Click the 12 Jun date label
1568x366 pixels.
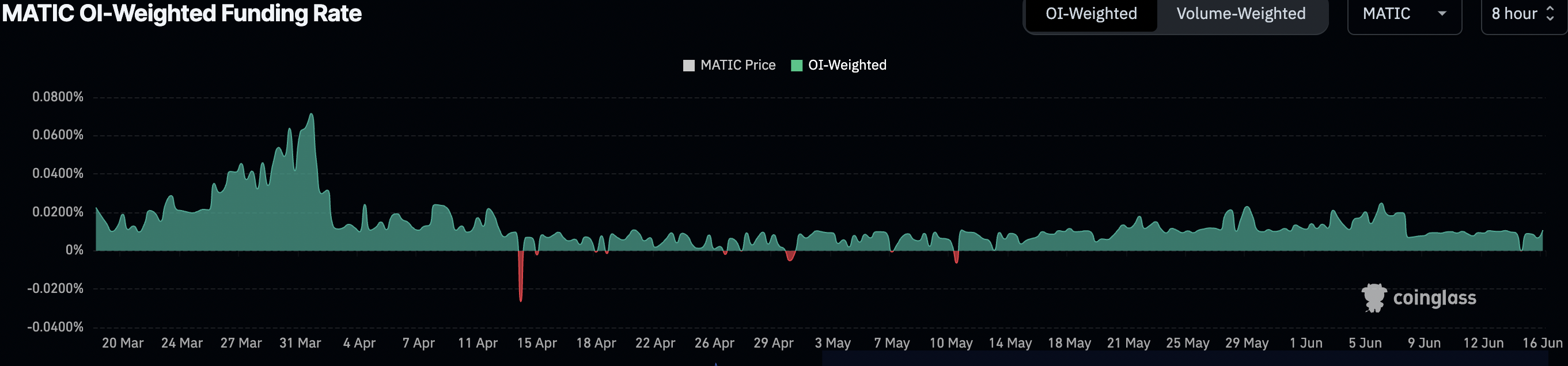(x=1483, y=343)
